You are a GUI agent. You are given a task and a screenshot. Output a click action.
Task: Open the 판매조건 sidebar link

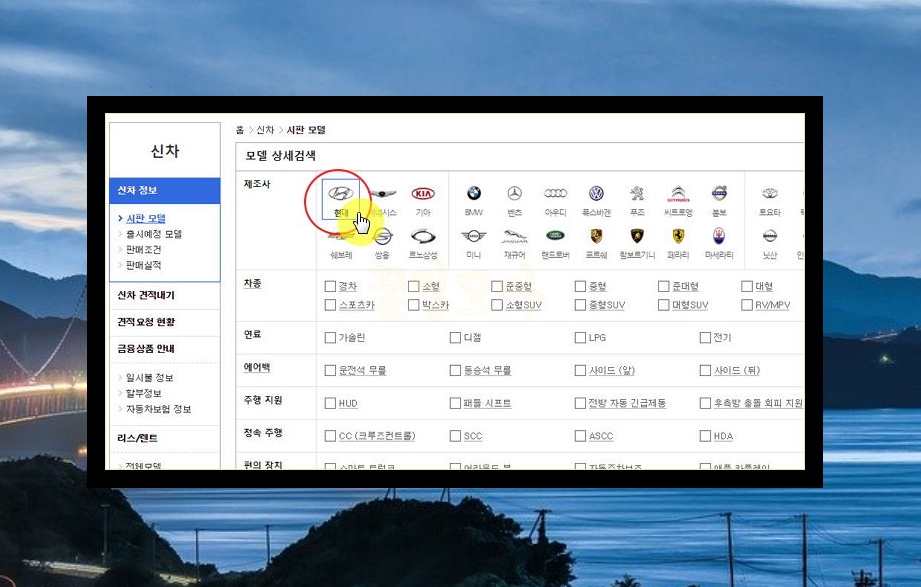point(143,250)
